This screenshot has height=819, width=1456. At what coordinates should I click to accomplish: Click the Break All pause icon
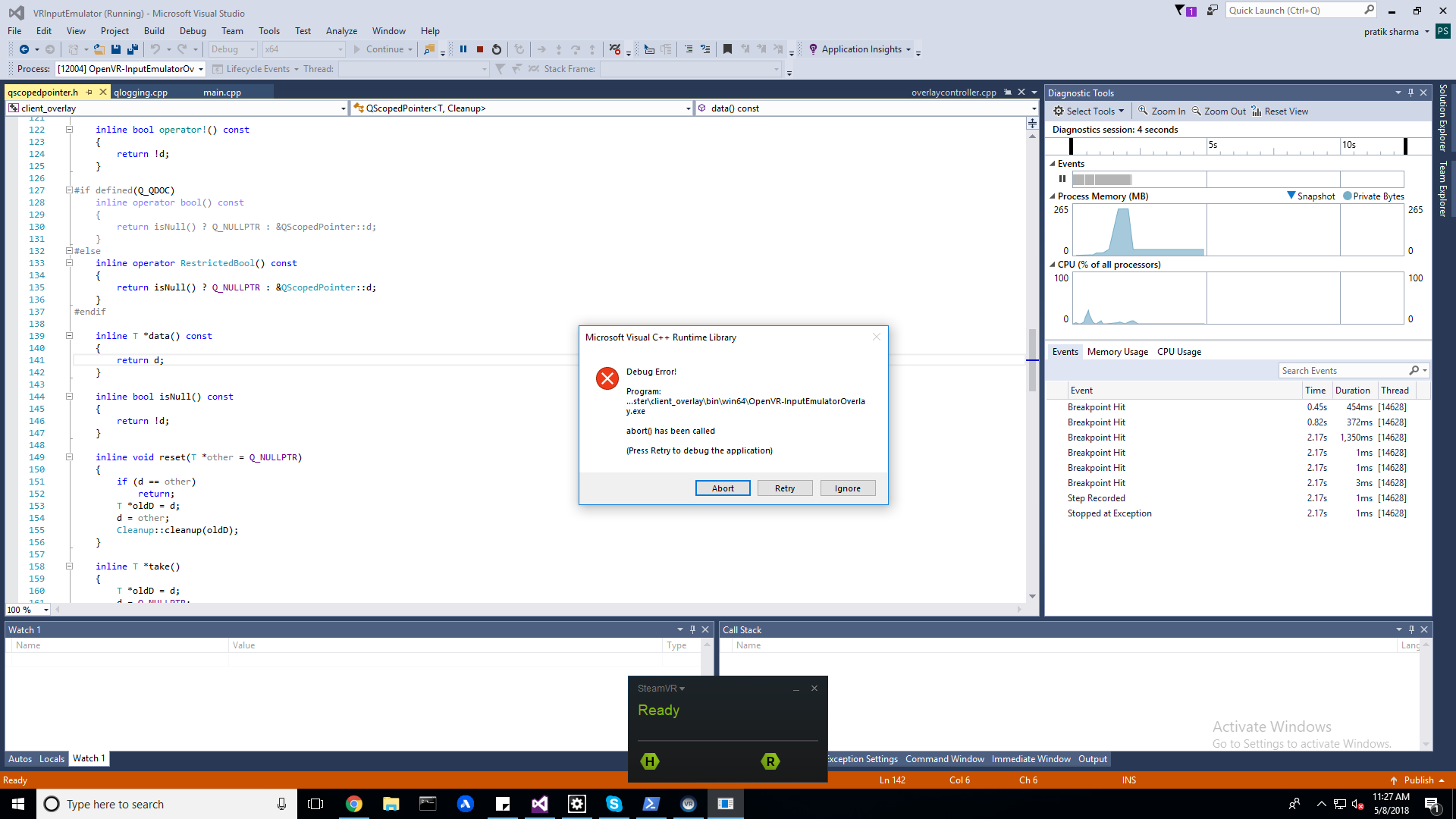pyautogui.click(x=463, y=49)
